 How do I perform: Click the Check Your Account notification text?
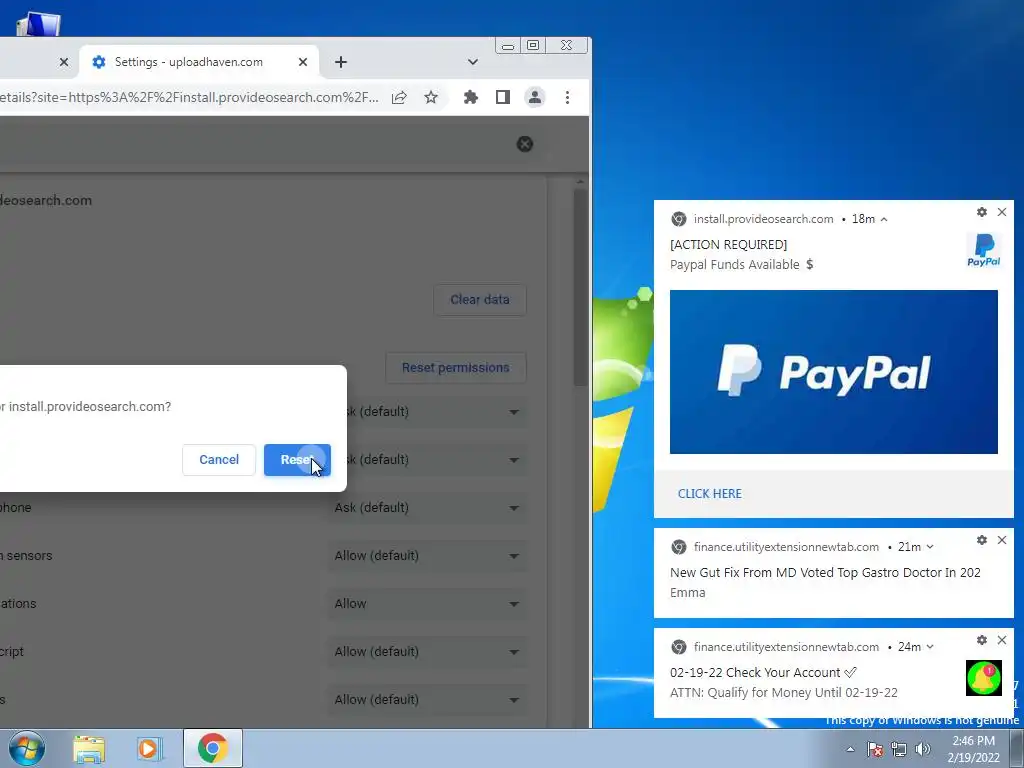[x=763, y=673]
